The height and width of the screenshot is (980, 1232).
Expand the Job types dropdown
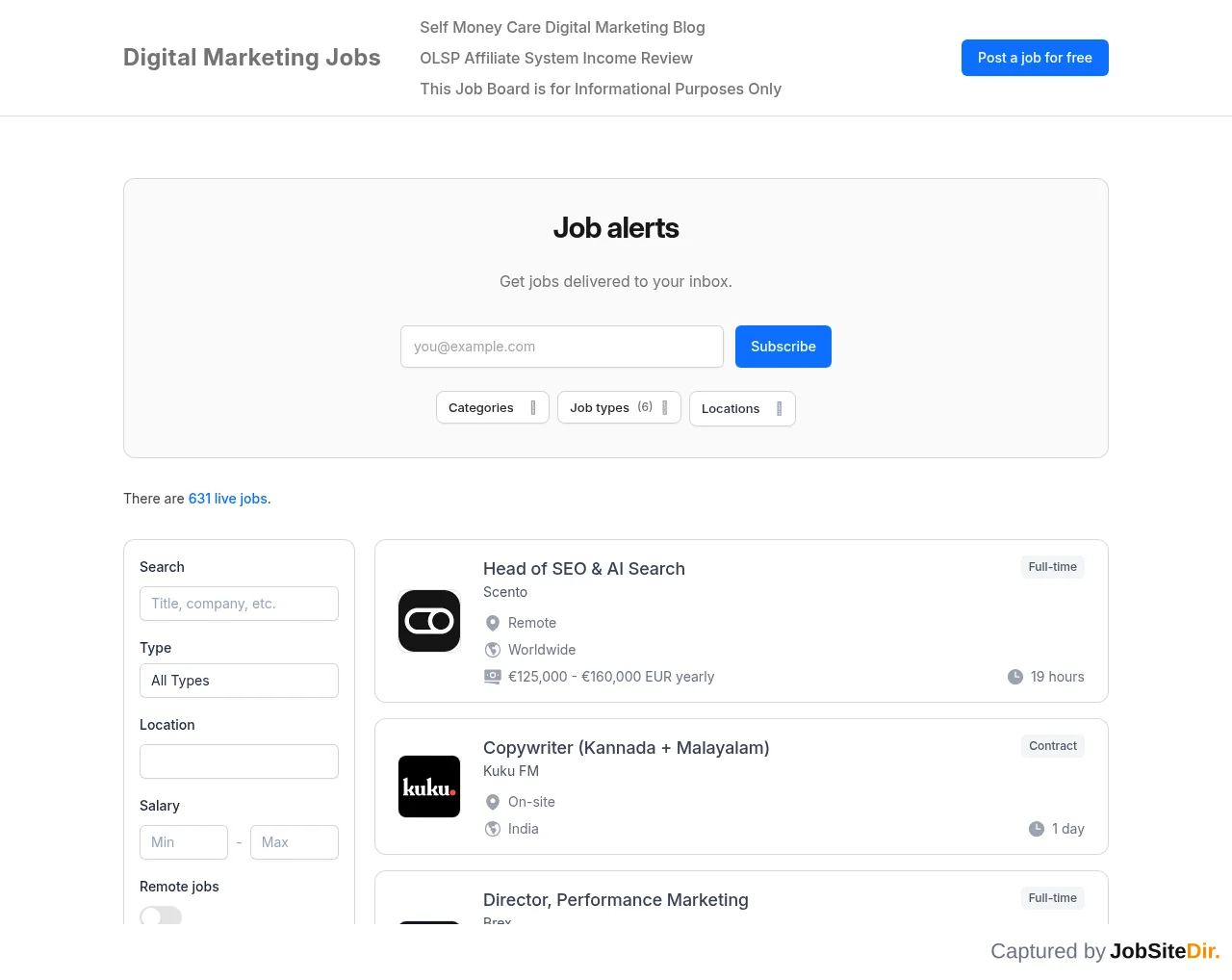(x=619, y=407)
